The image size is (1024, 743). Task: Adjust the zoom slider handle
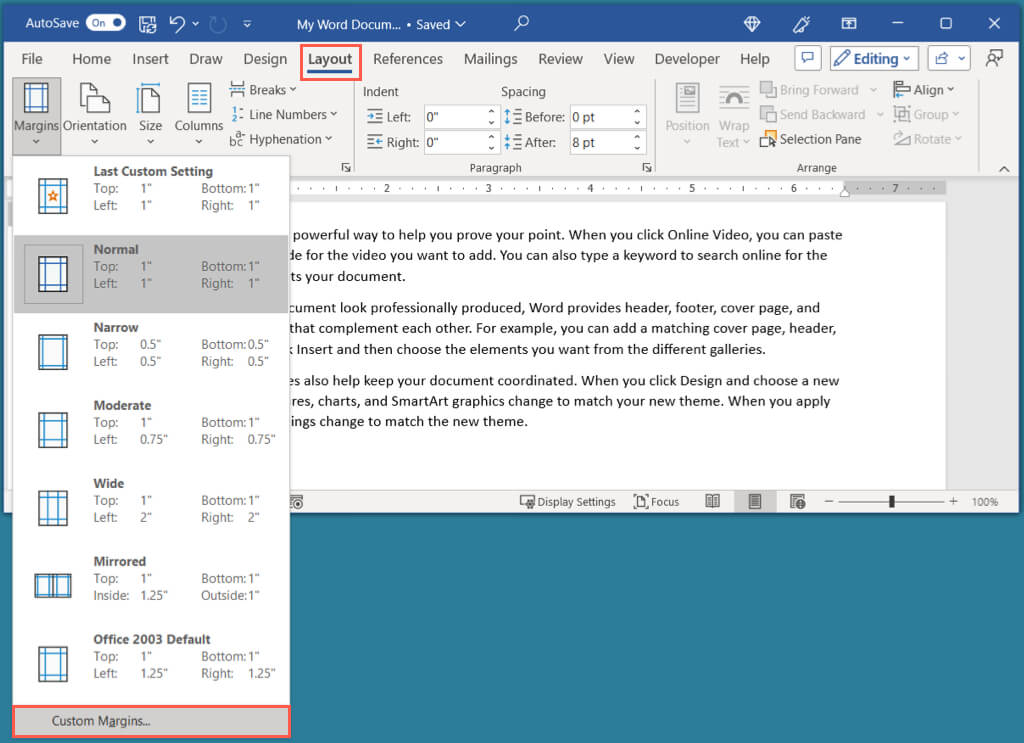tap(891, 501)
